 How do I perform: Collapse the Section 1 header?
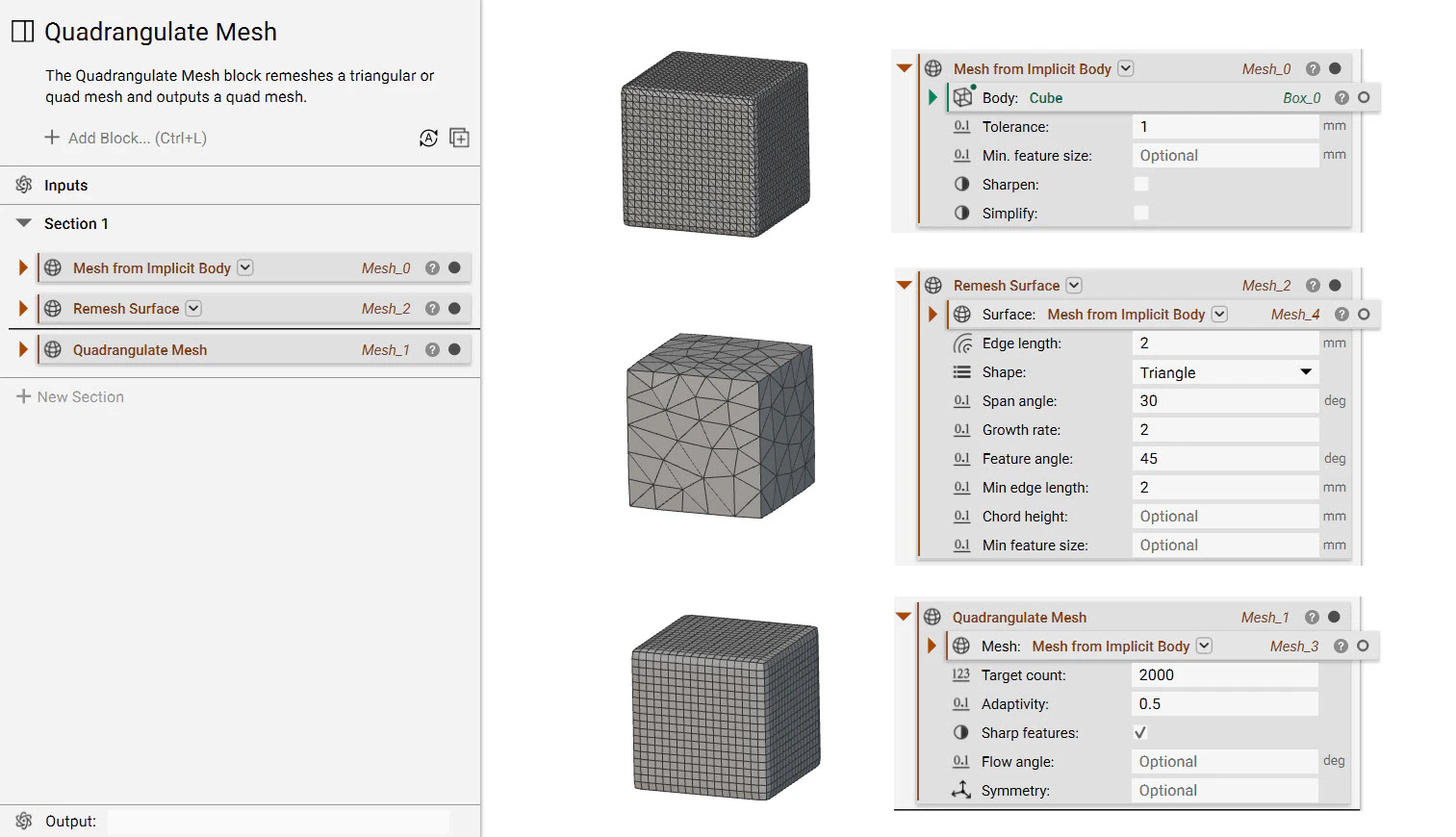point(22,222)
